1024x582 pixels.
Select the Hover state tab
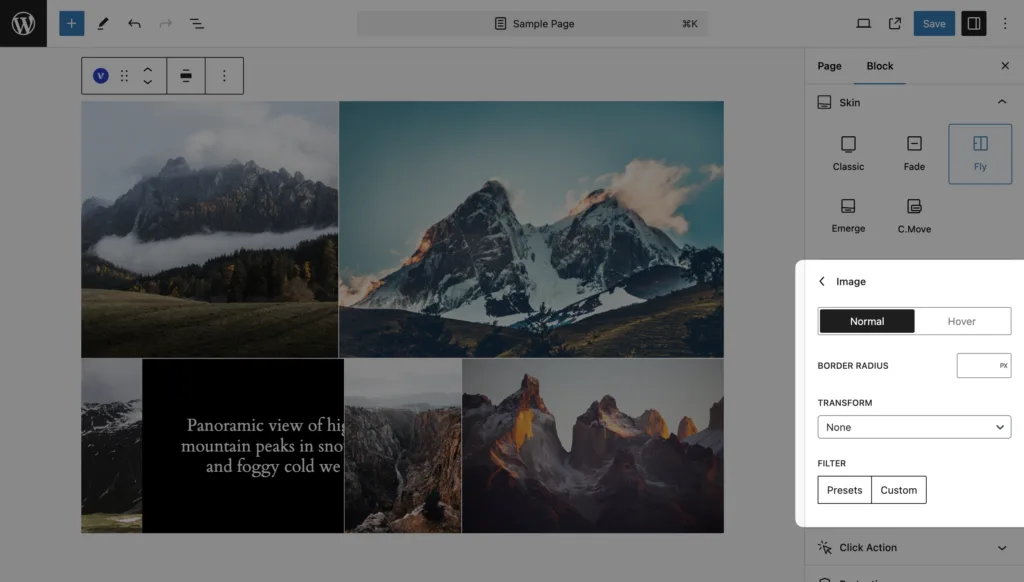click(x=961, y=321)
